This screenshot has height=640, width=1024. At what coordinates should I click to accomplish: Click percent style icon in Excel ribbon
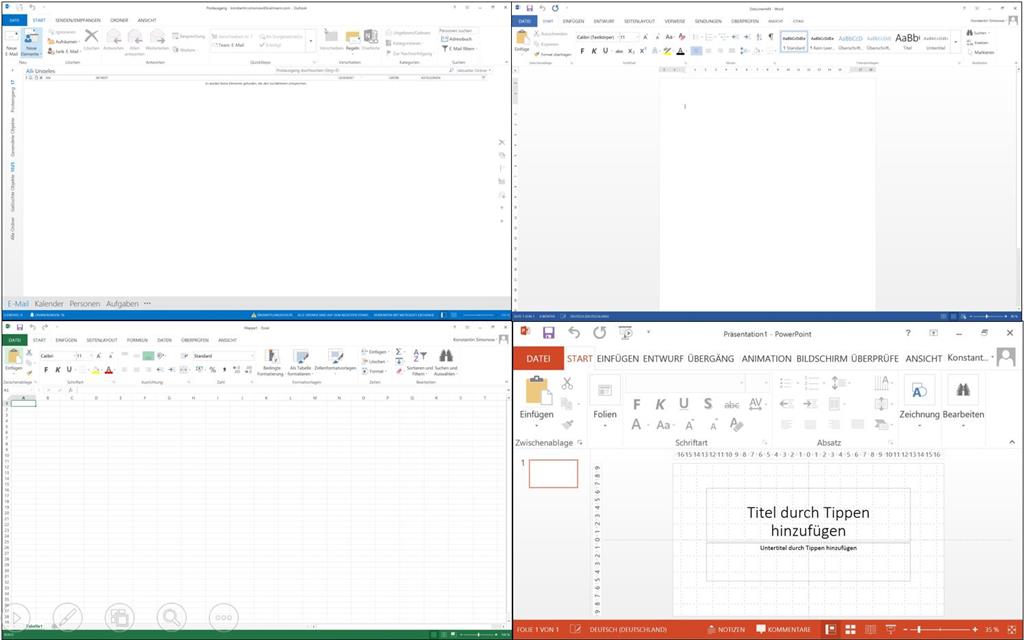pos(212,370)
